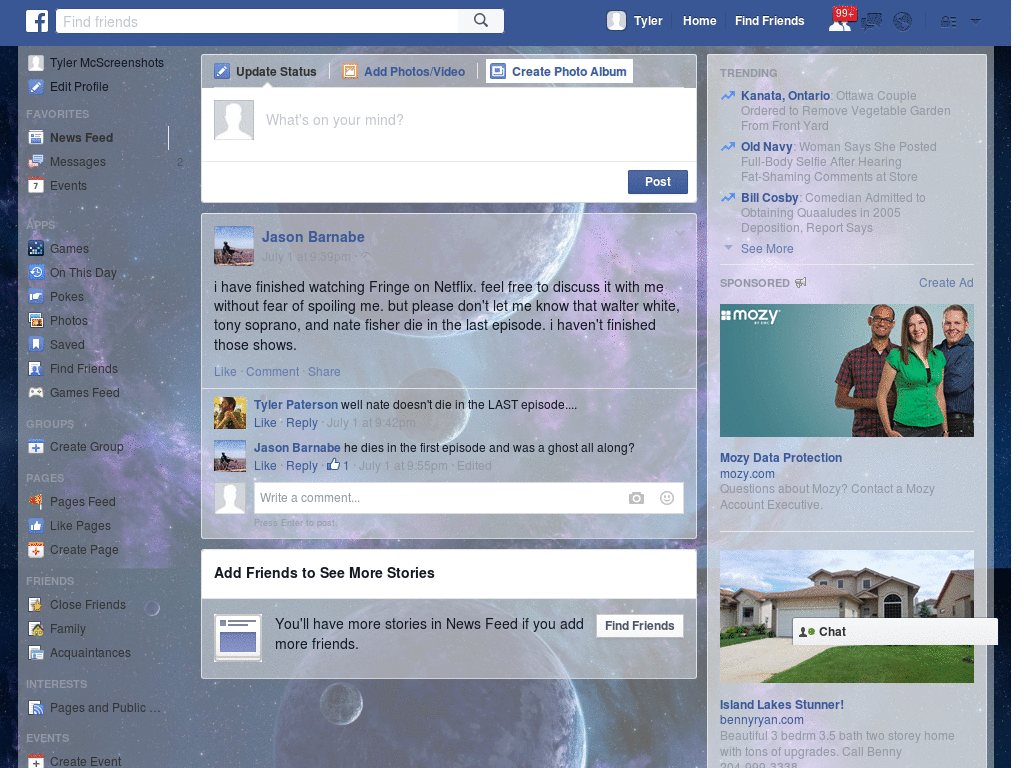Click the Edit Profile pencil icon
Viewport: 1024px width, 768px height.
click(36, 86)
